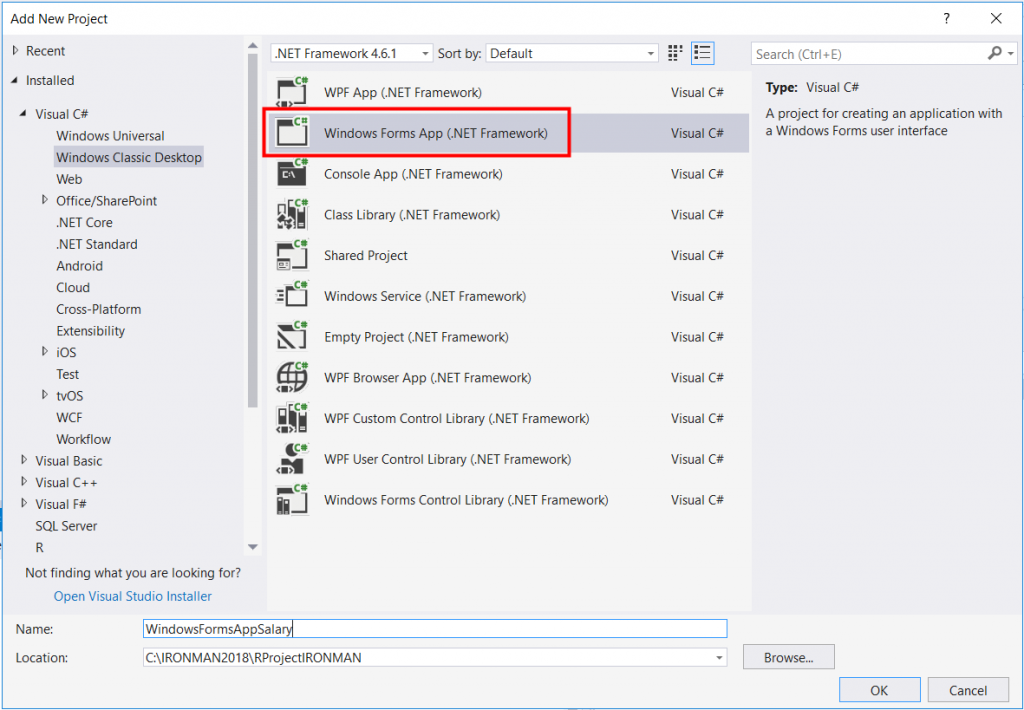Click the Windows Service template icon
The width and height of the screenshot is (1024, 710).
coord(292,296)
